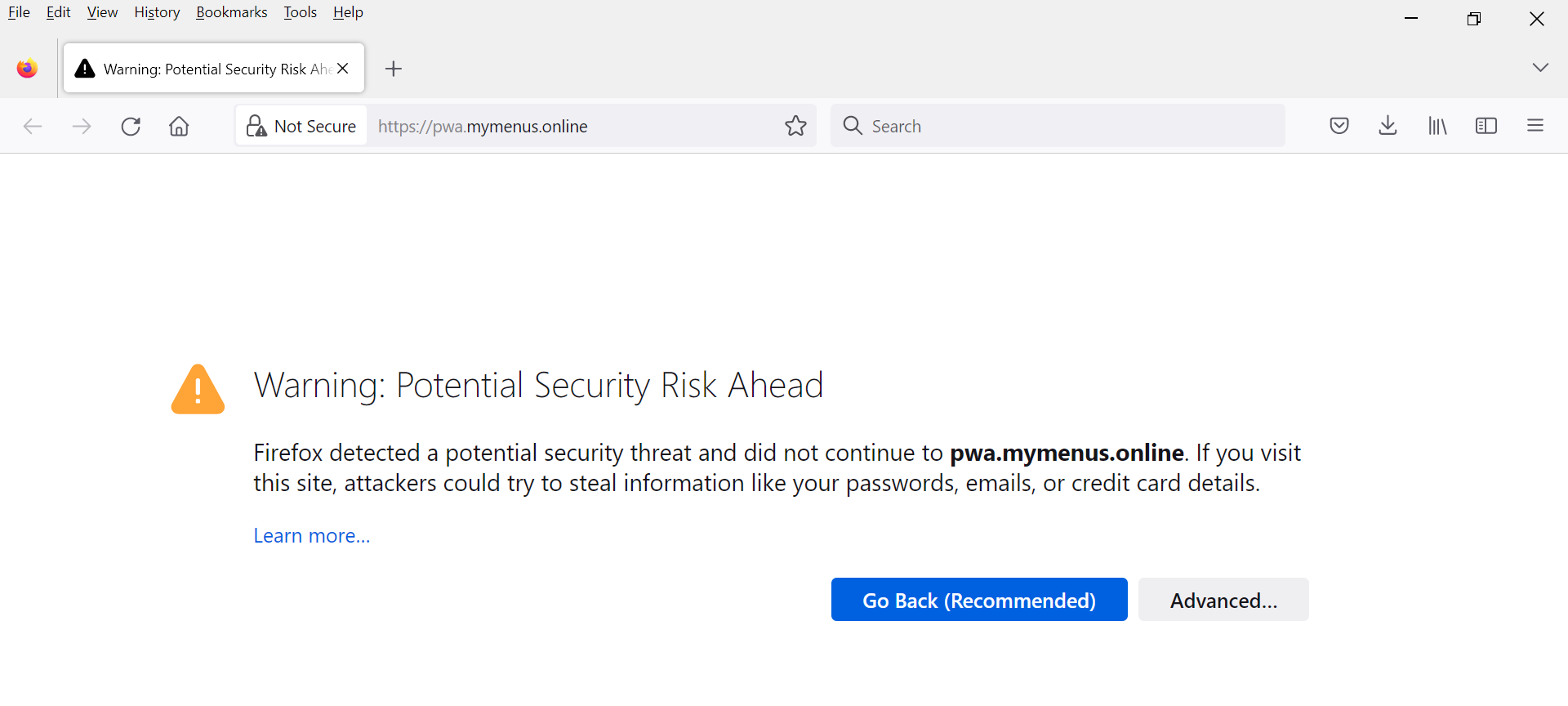Bookmark this page with the star
The image size is (1568, 706).
click(795, 126)
